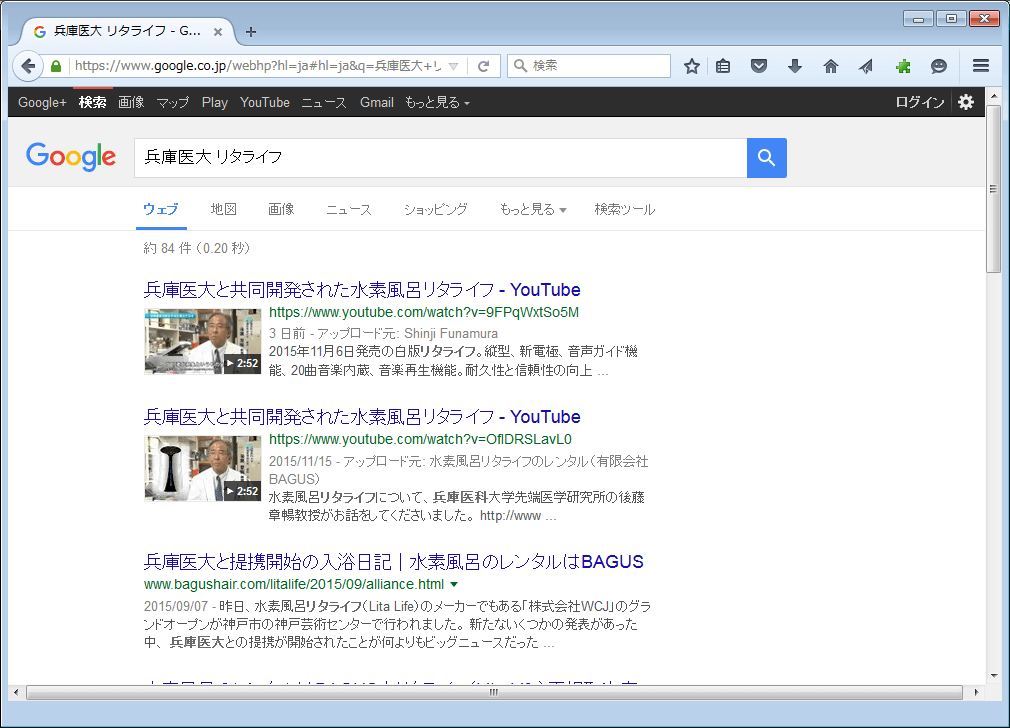Screen dimensions: 1010x728
Task: Expand もっと見る in the black Google bar
Action: [437, 102]
